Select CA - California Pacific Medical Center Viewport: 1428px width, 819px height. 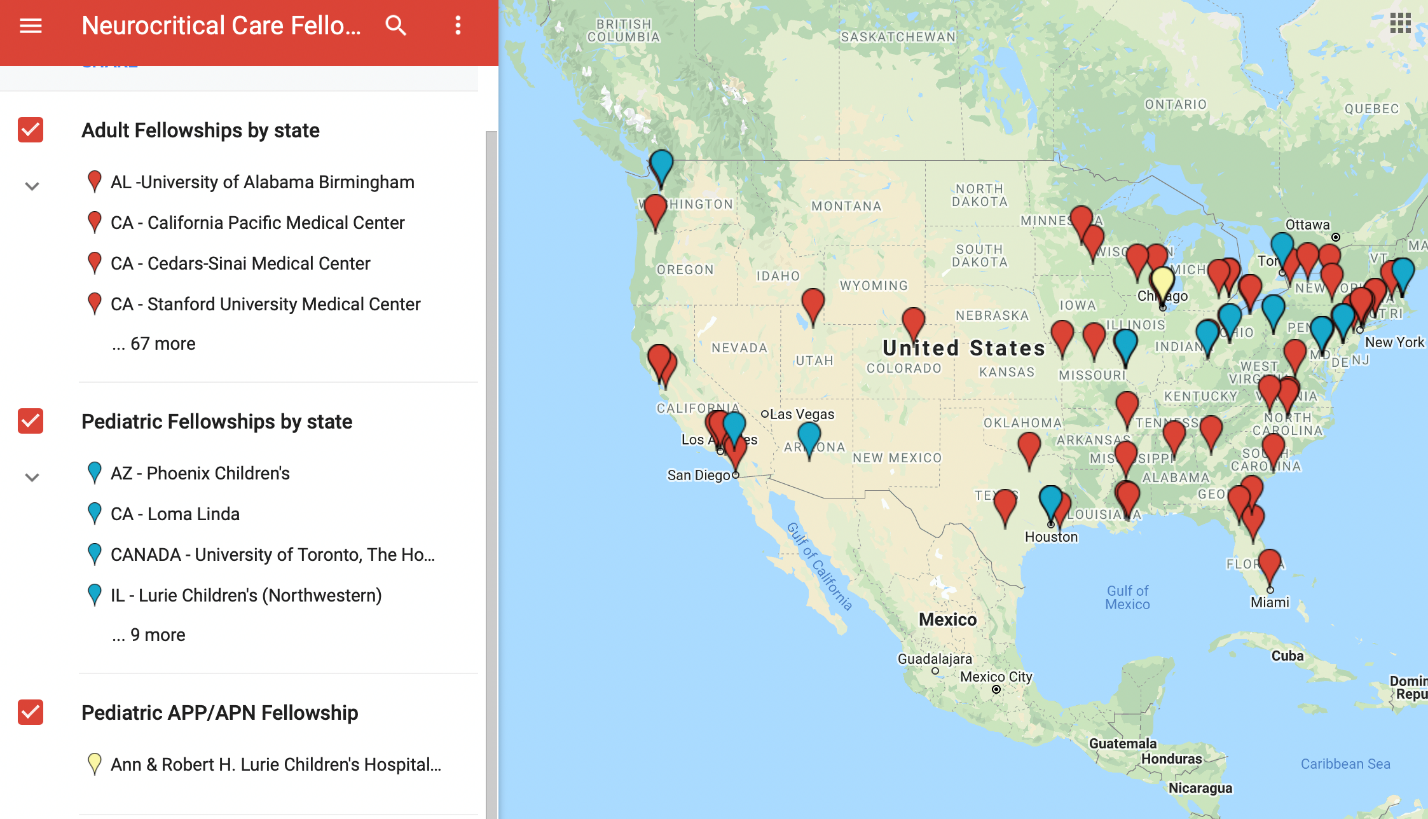click(x=257, y=223)
